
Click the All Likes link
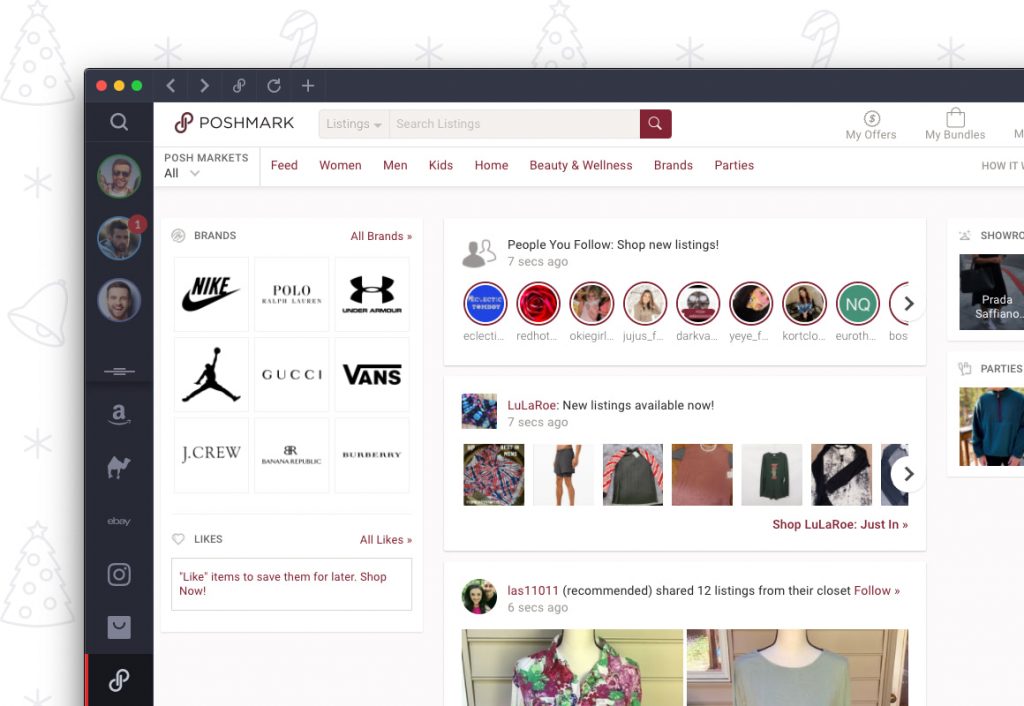click(386, 539)
